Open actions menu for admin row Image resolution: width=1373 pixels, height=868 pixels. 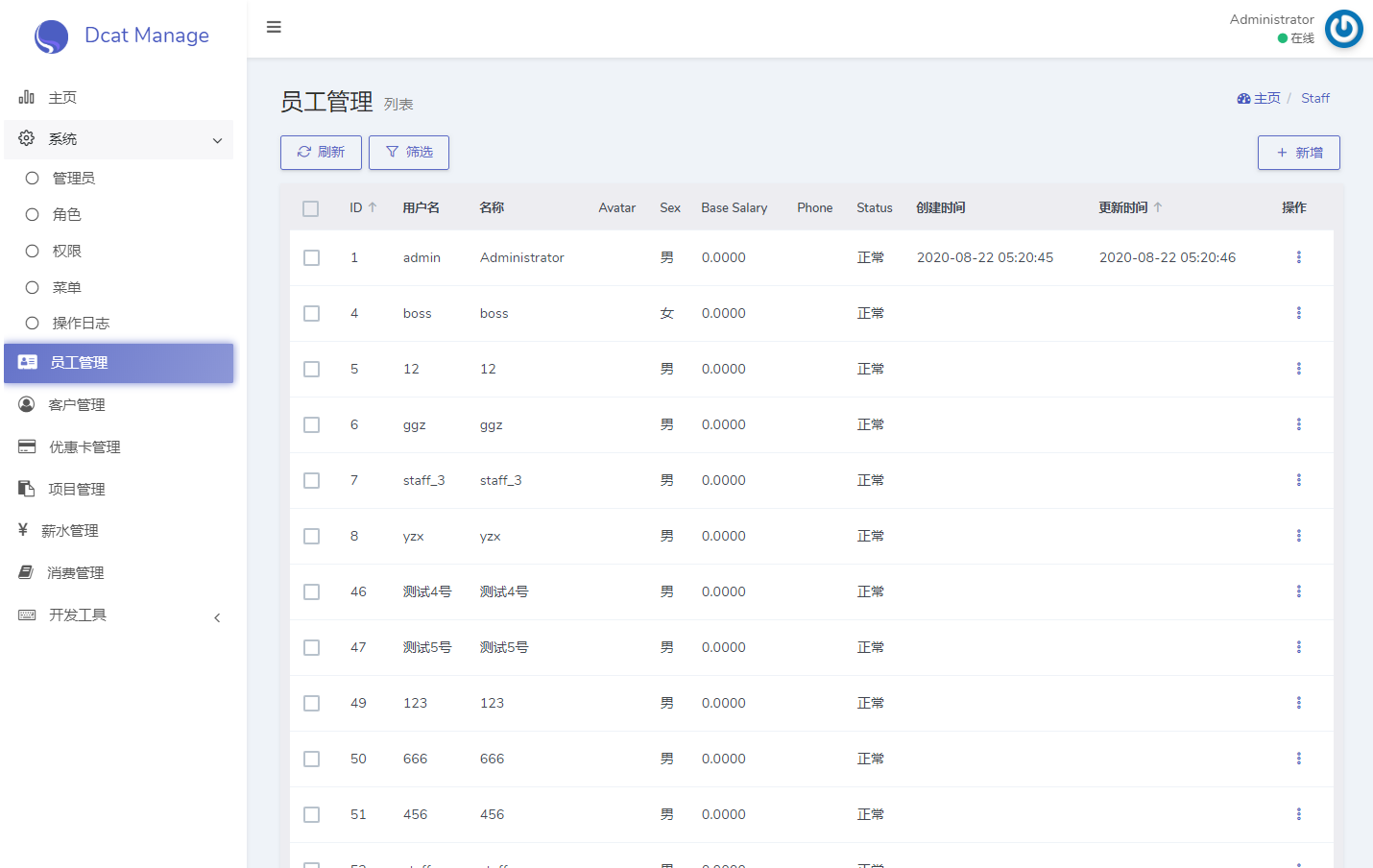[1298, 257]
